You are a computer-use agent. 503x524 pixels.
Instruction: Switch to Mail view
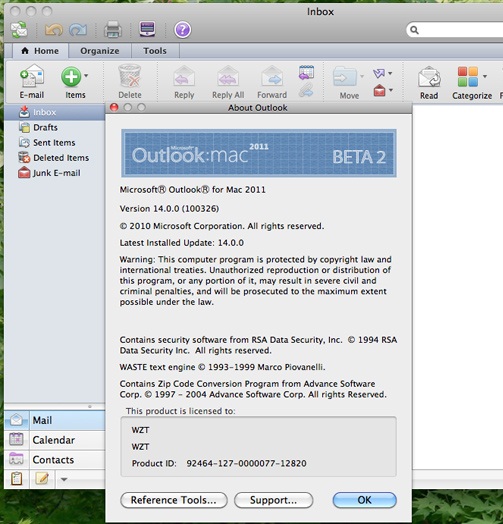point(55,420)
